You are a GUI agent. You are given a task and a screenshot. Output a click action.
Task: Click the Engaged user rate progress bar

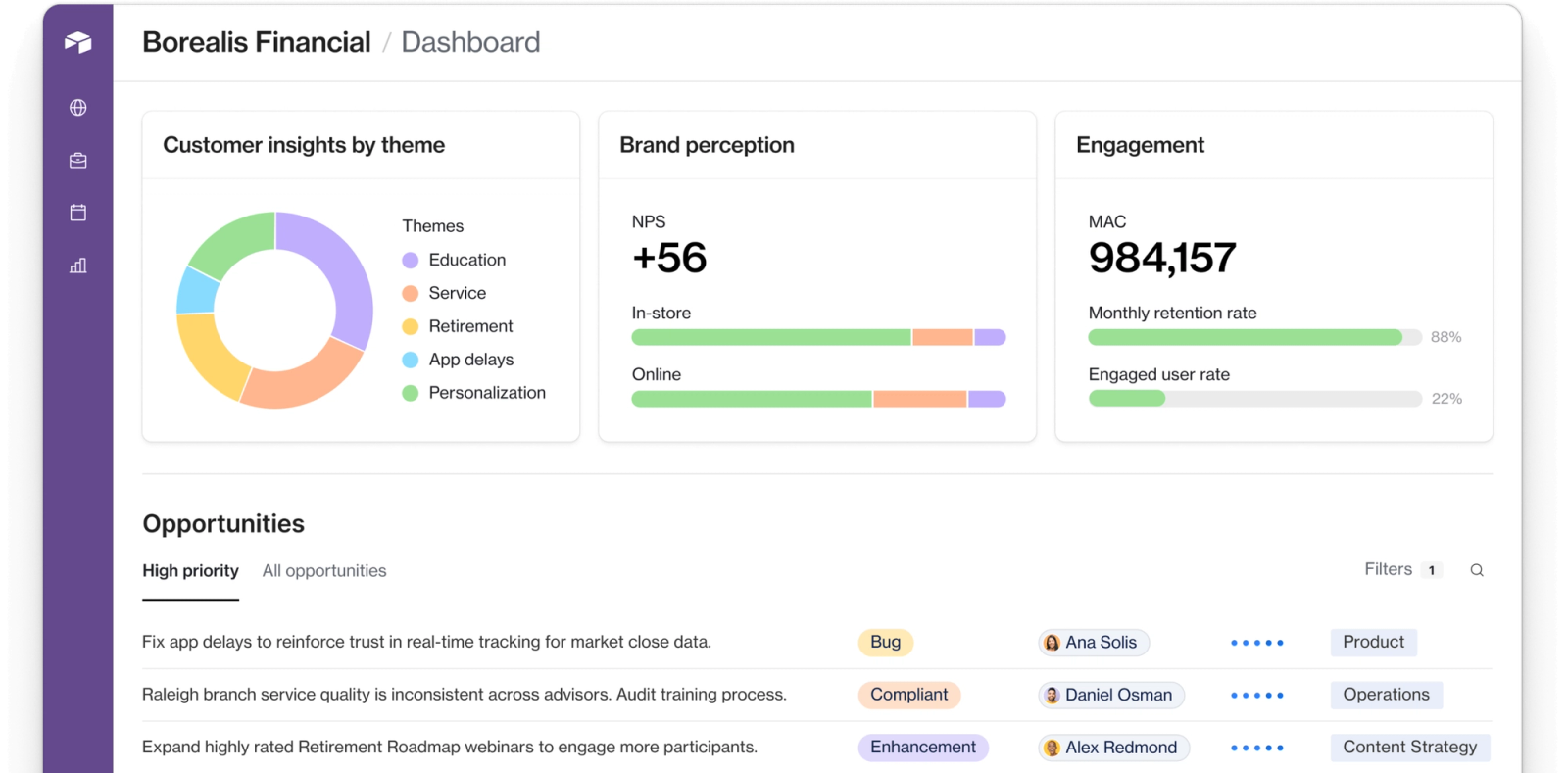(x=1254, y=399)
